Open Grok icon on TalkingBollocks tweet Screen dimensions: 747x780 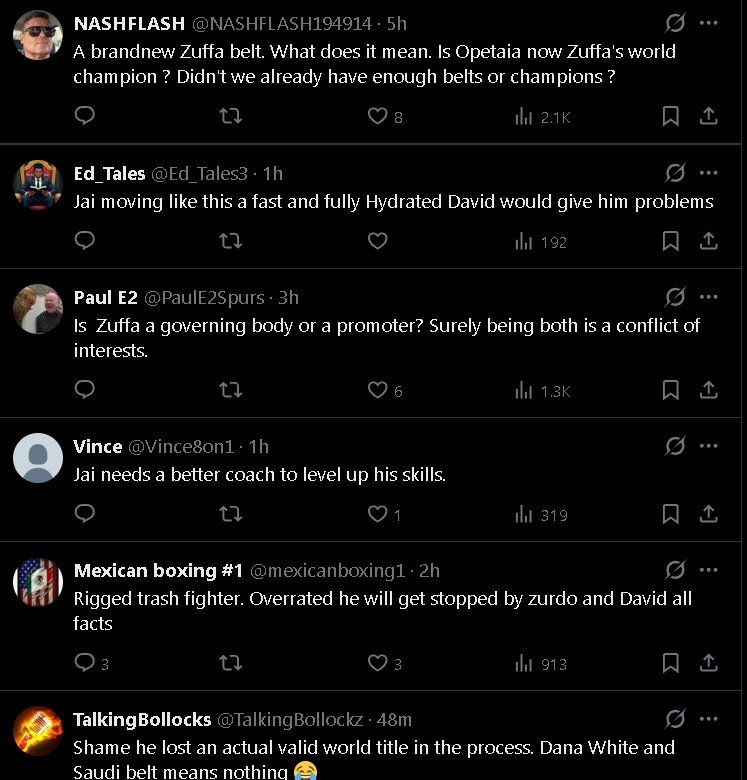(x=675, y=720)
